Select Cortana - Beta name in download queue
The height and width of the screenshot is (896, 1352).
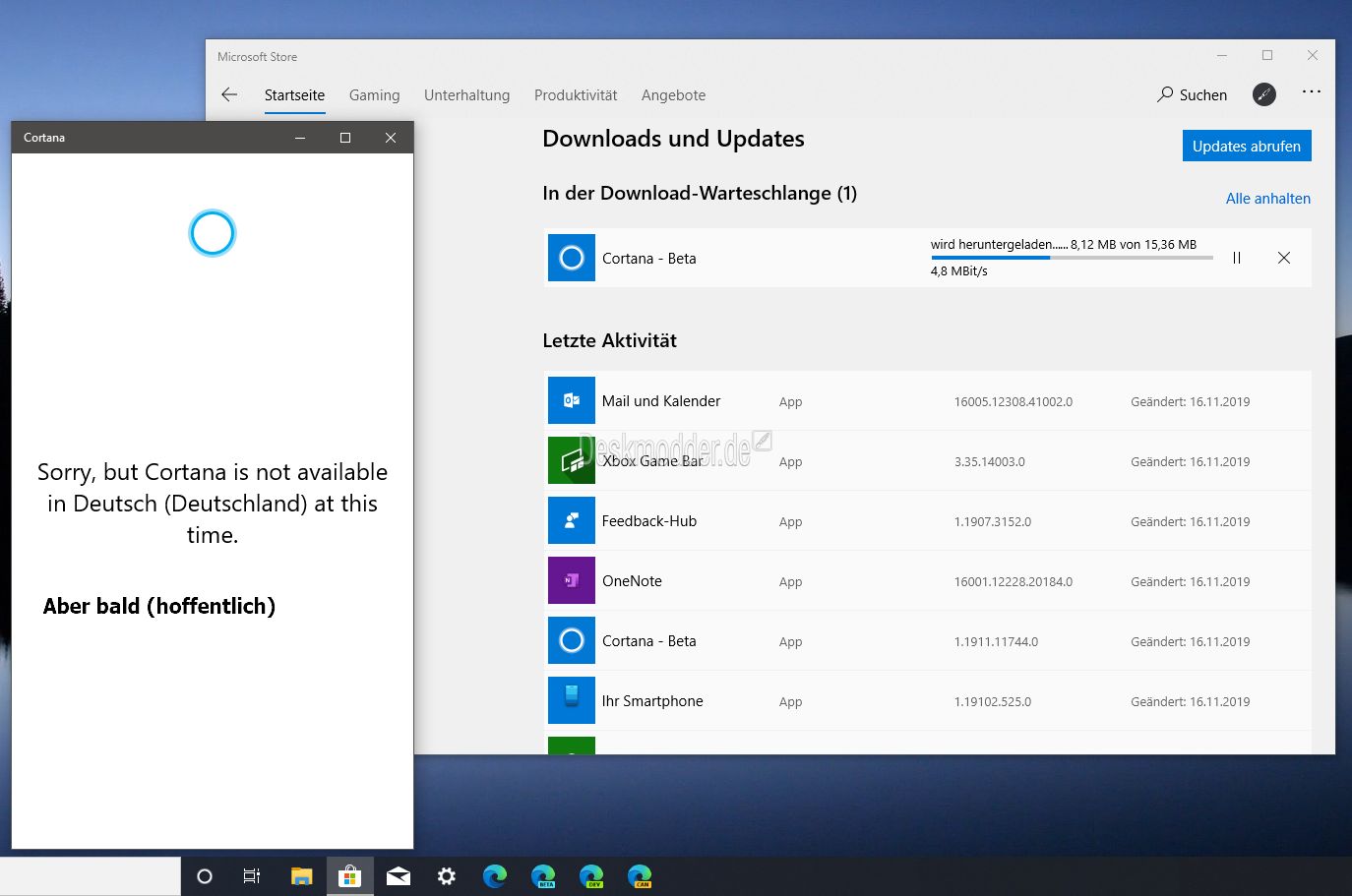pyautogui.click(x=649, y=259)
